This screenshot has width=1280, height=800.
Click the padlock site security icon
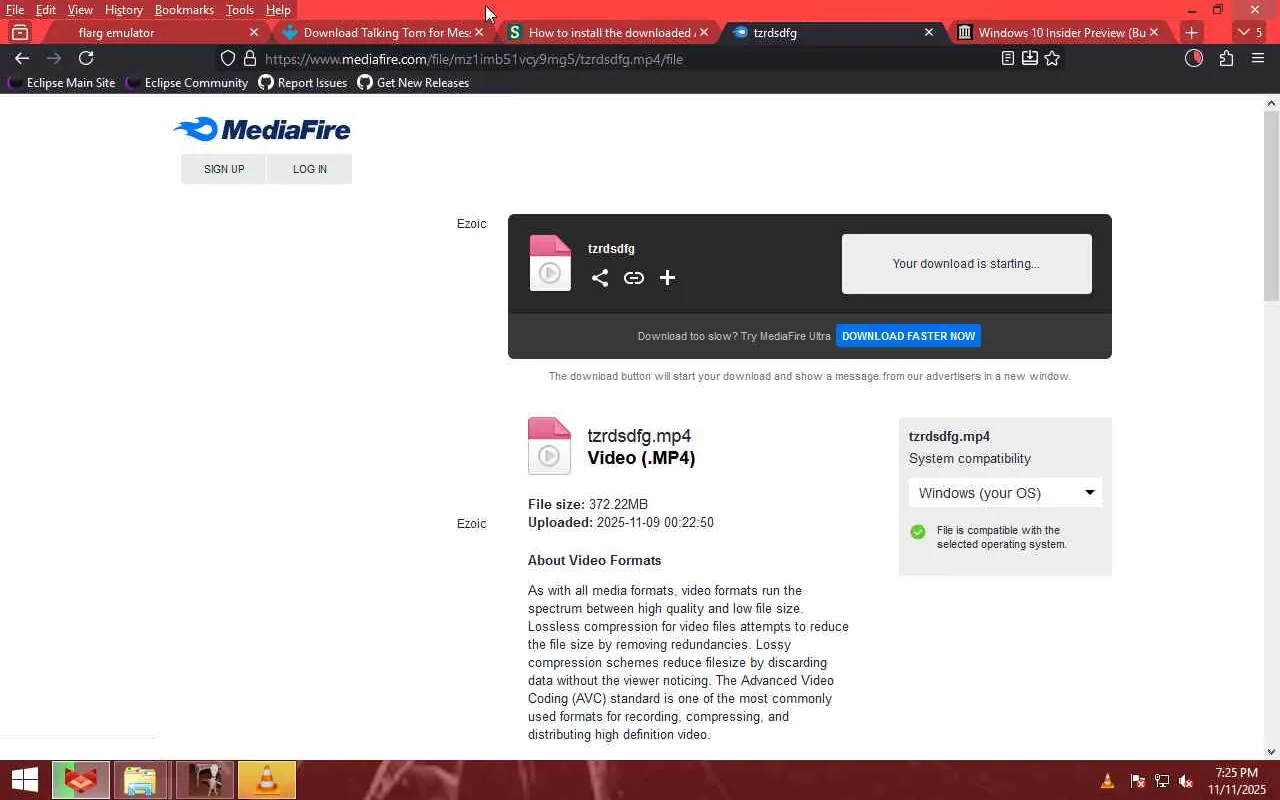pyautogui.click(x=250, y=59)
